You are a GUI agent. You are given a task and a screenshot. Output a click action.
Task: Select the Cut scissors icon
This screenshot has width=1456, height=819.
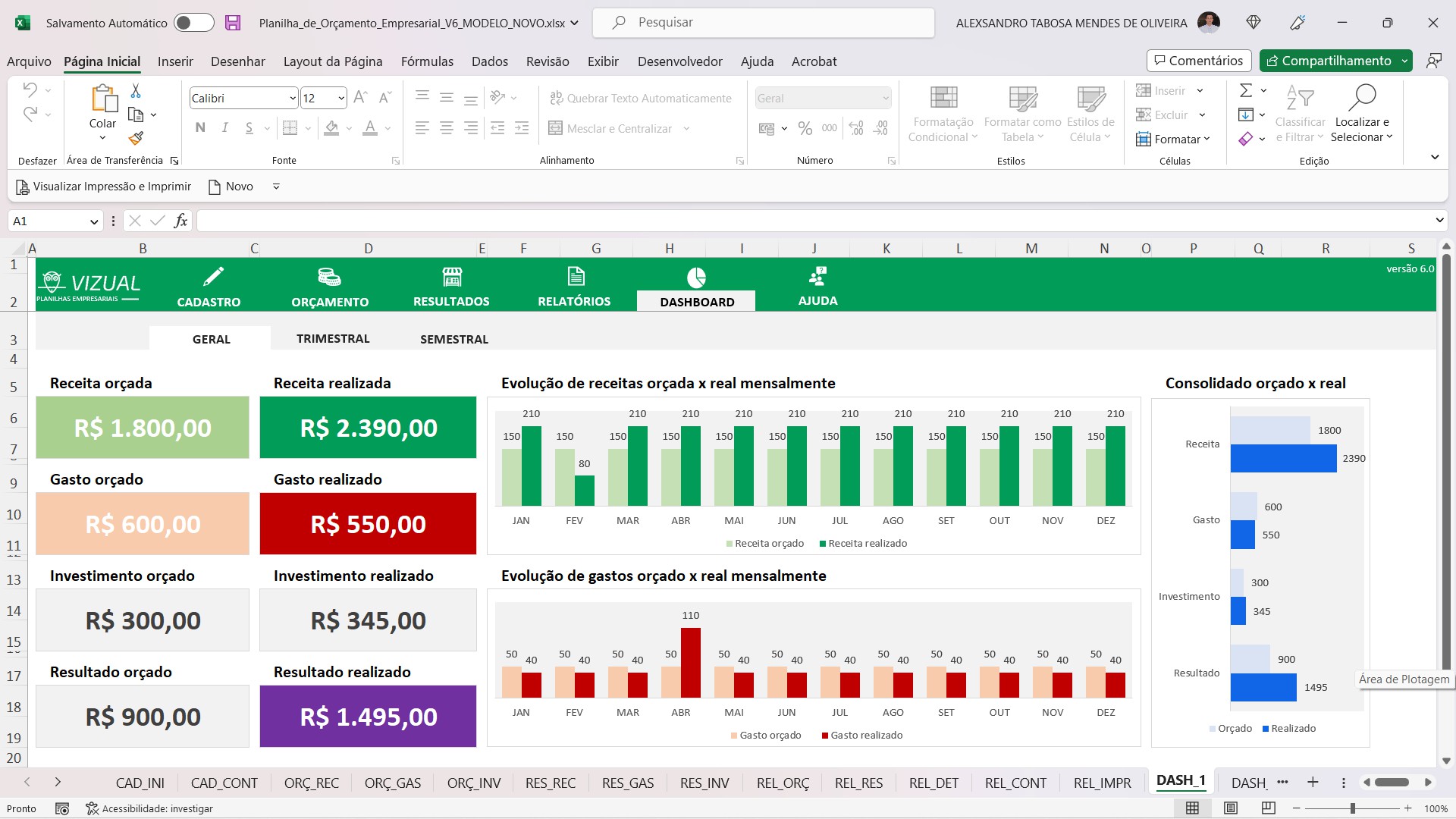(x=136, y=91)
